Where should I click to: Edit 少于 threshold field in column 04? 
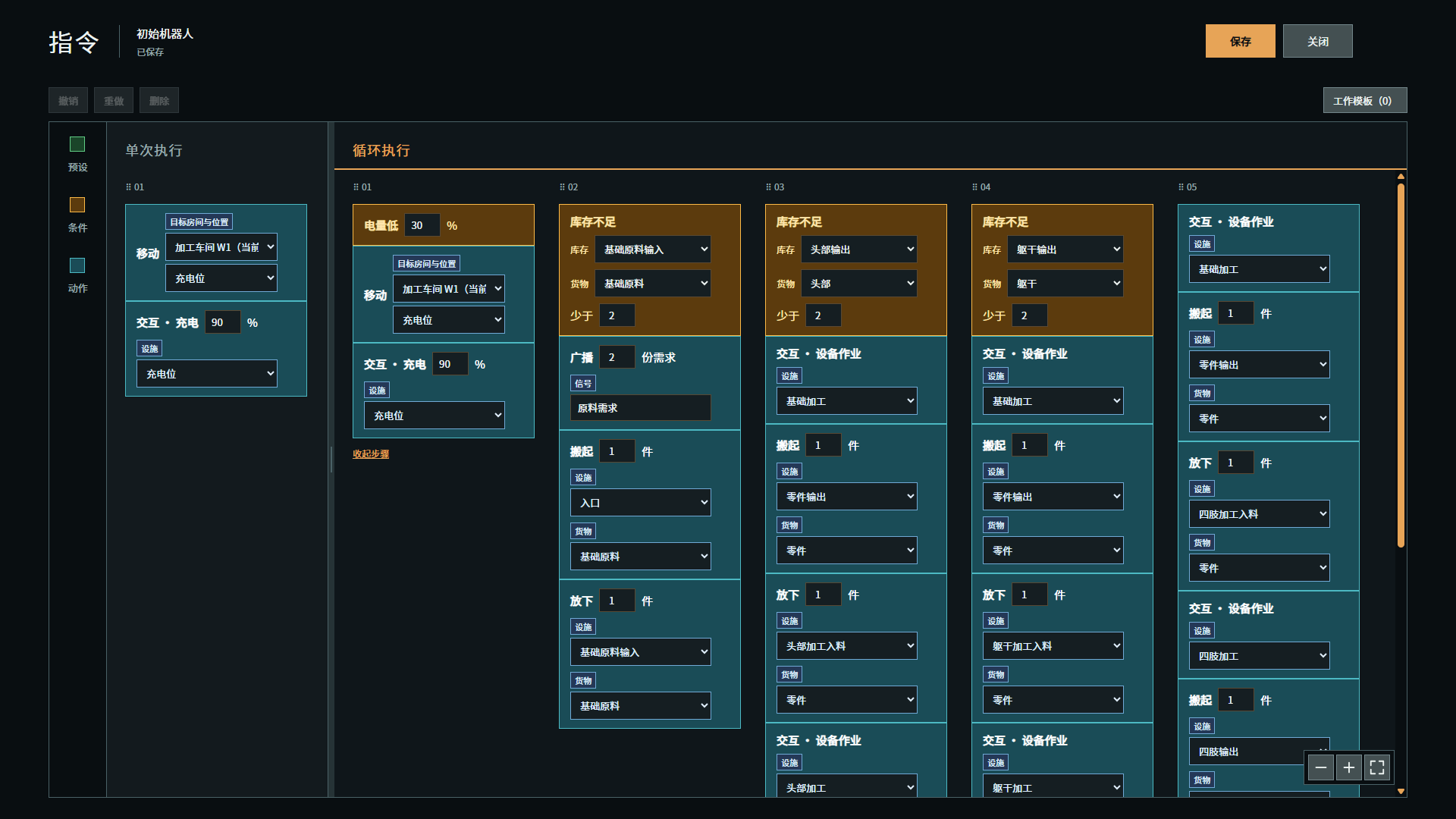click(1030, 315)
